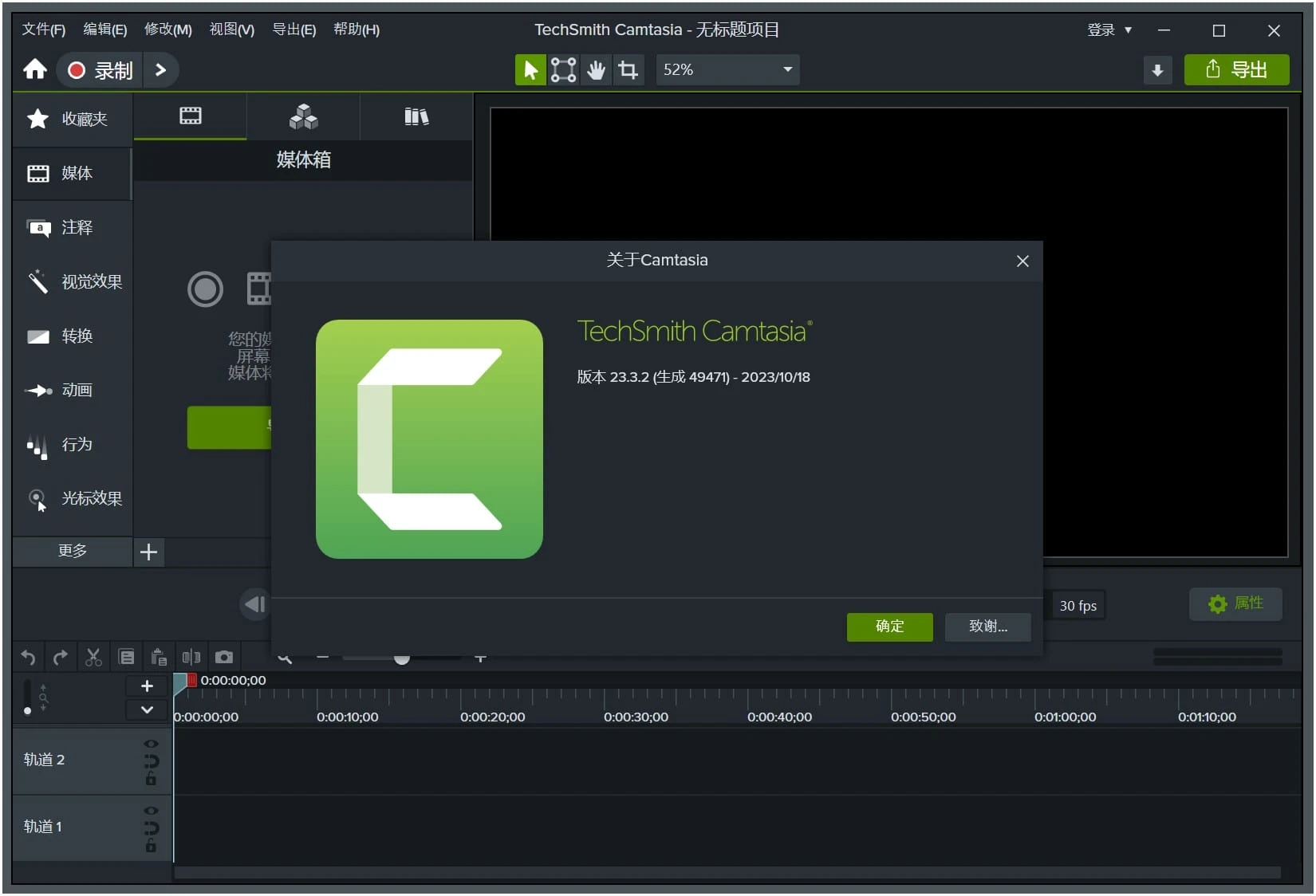Screen dimensions: 1316x896
Task: Click the Undo arrow in timeline toolbar
Action: click(x=28, y=658)
